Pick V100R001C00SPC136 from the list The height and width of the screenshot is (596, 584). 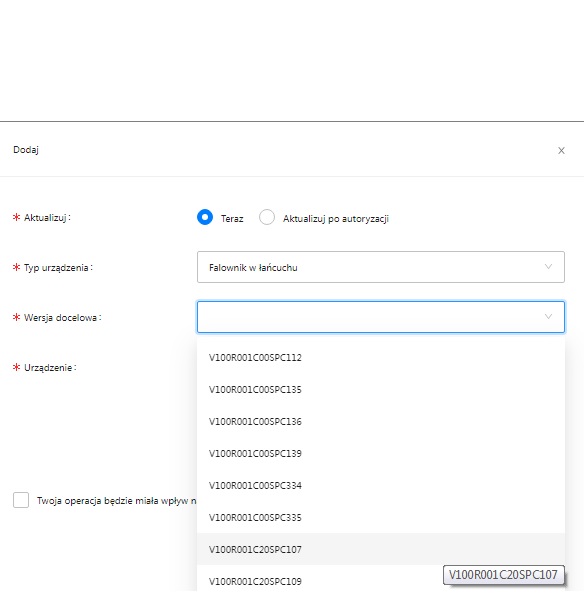click(381, 421)
